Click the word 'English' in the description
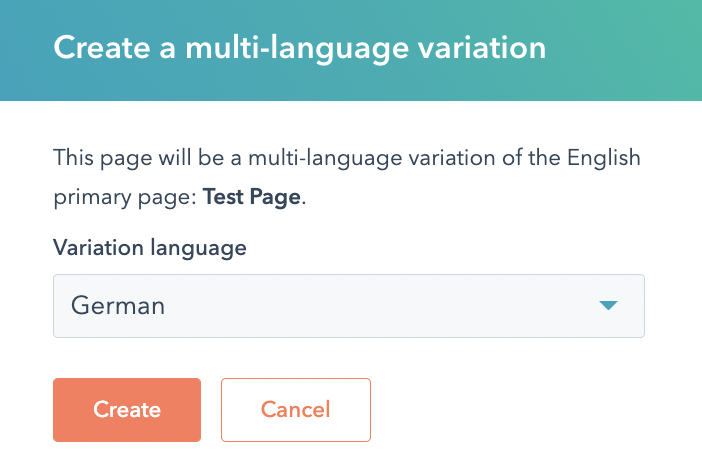The height and width of the screenshot is (476, 702). [603, 157]
